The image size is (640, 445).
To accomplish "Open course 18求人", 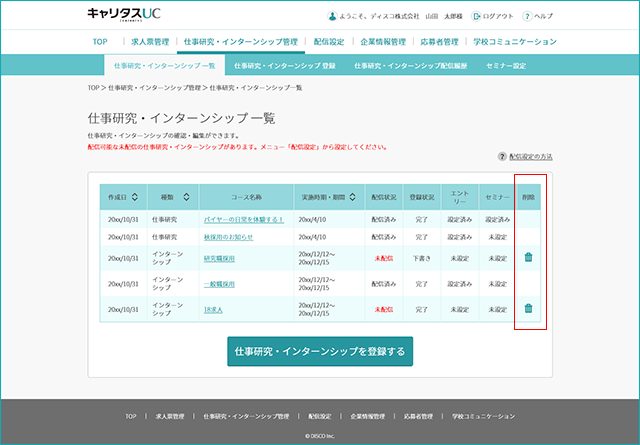I will tap(213, 310).
